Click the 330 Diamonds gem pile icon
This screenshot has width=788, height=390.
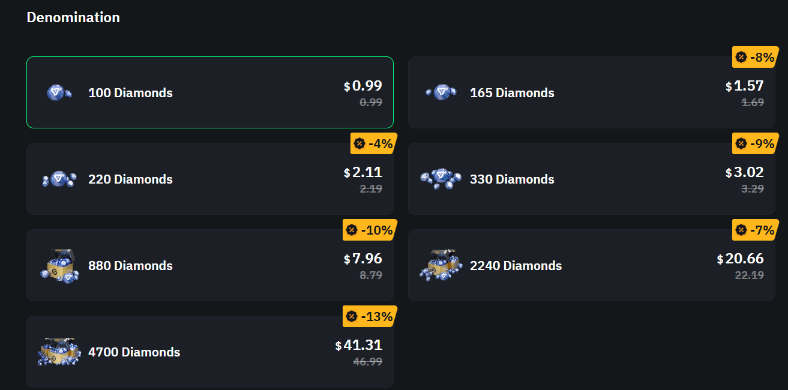click(441, 179)
